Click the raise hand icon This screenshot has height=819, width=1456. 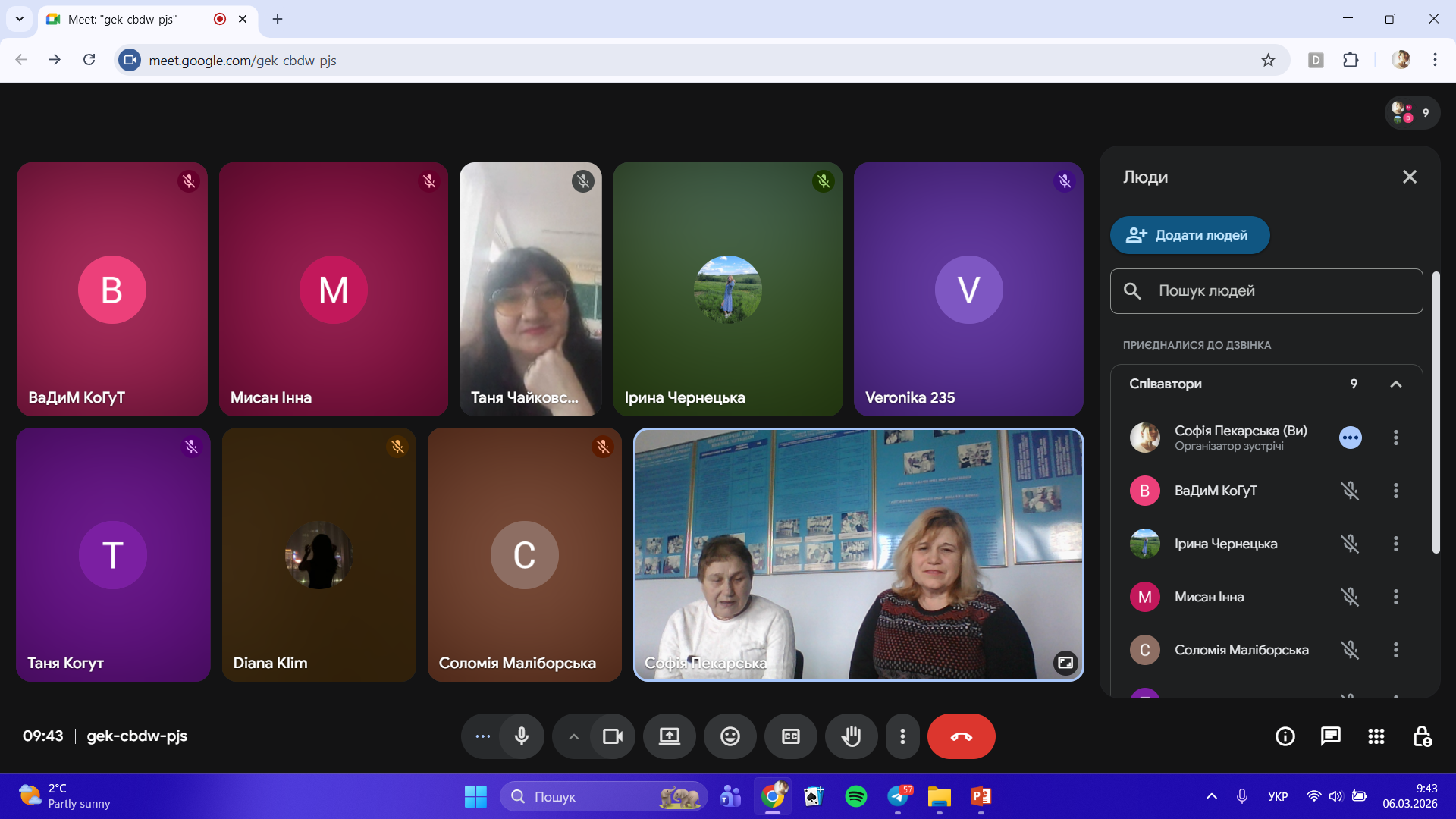point(851,736)
